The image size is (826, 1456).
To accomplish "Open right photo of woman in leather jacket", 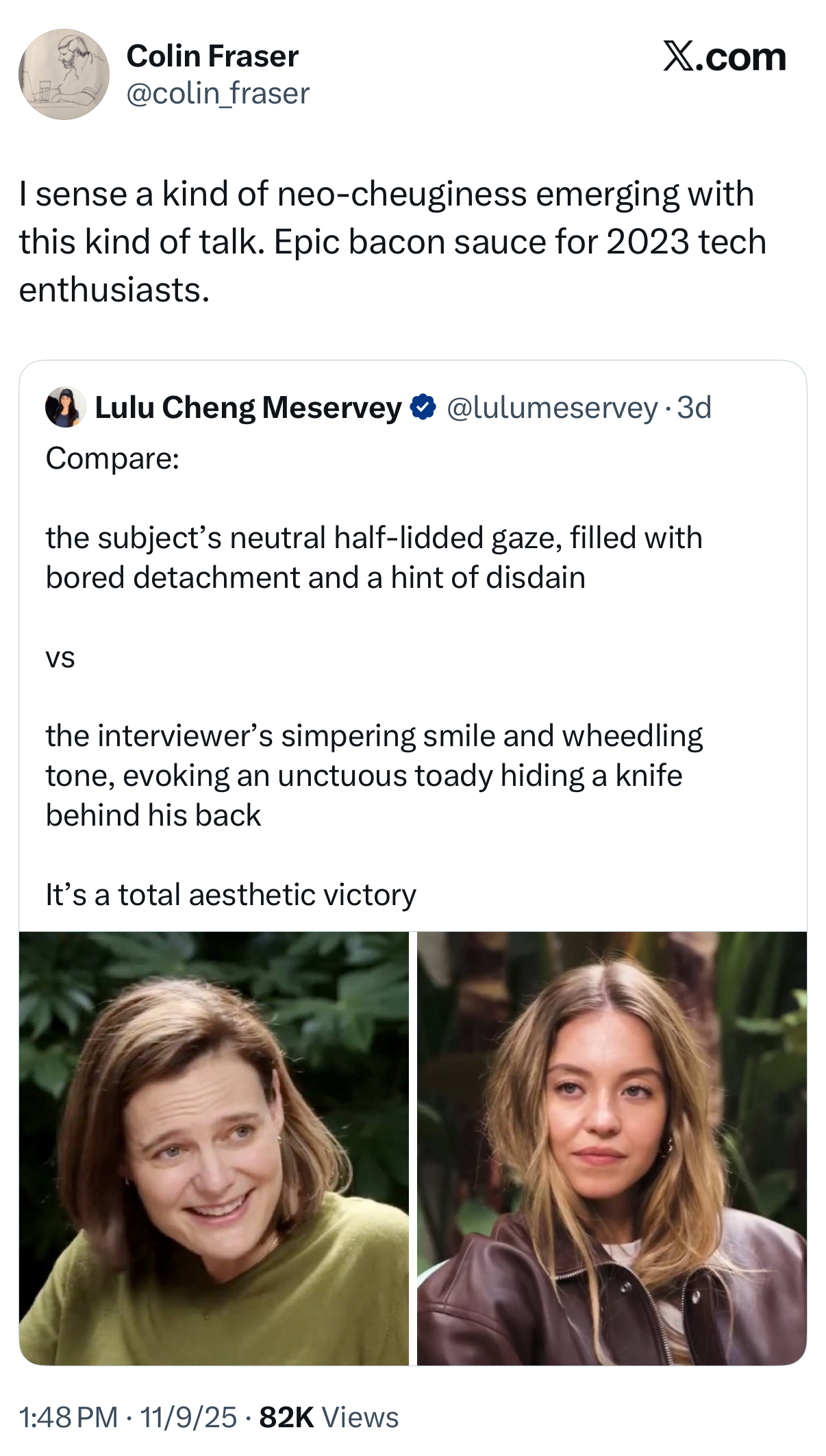I will point(611,1148).
